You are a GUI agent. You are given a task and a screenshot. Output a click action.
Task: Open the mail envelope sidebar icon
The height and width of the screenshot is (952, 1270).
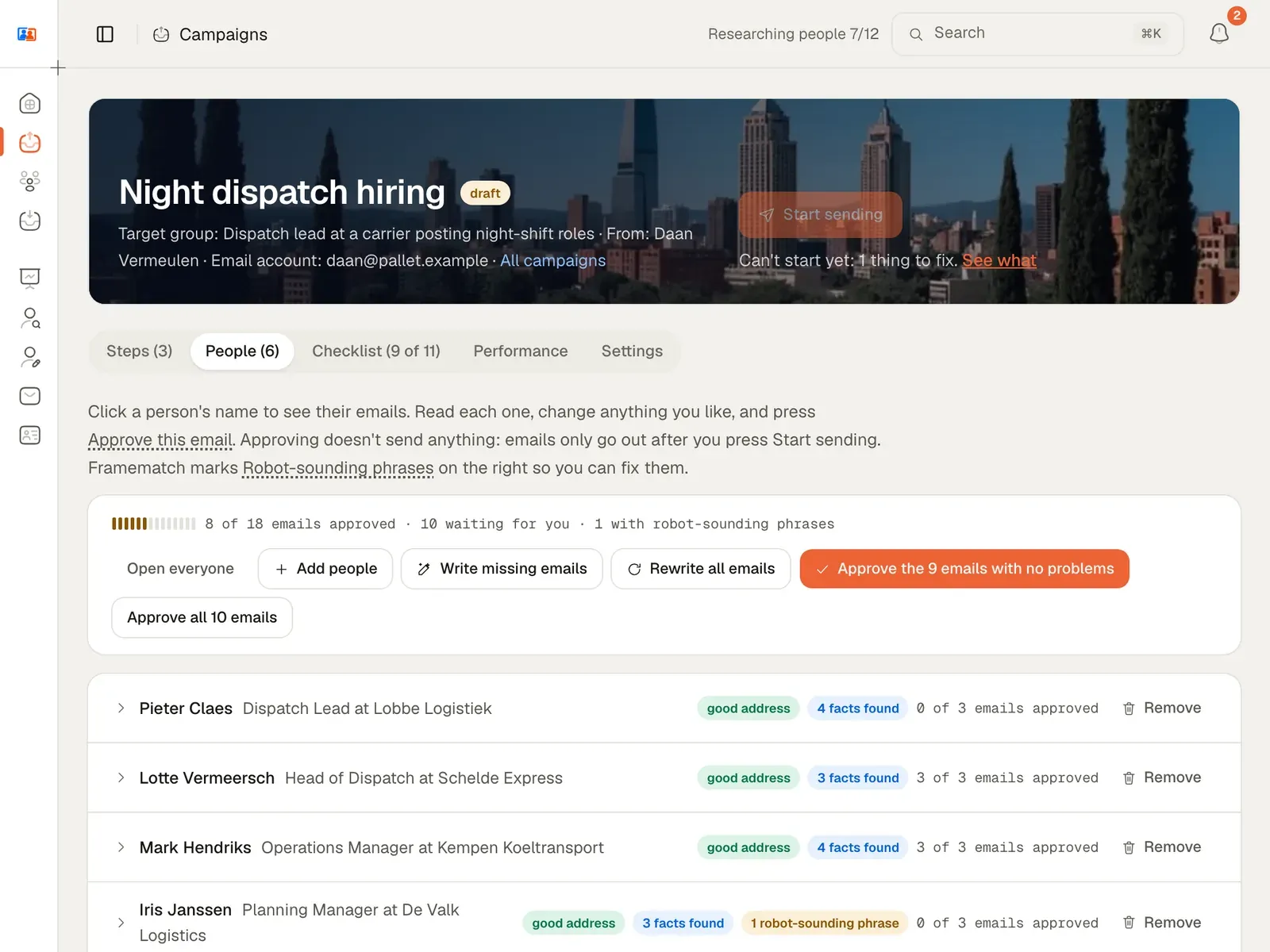coord(29,396)
